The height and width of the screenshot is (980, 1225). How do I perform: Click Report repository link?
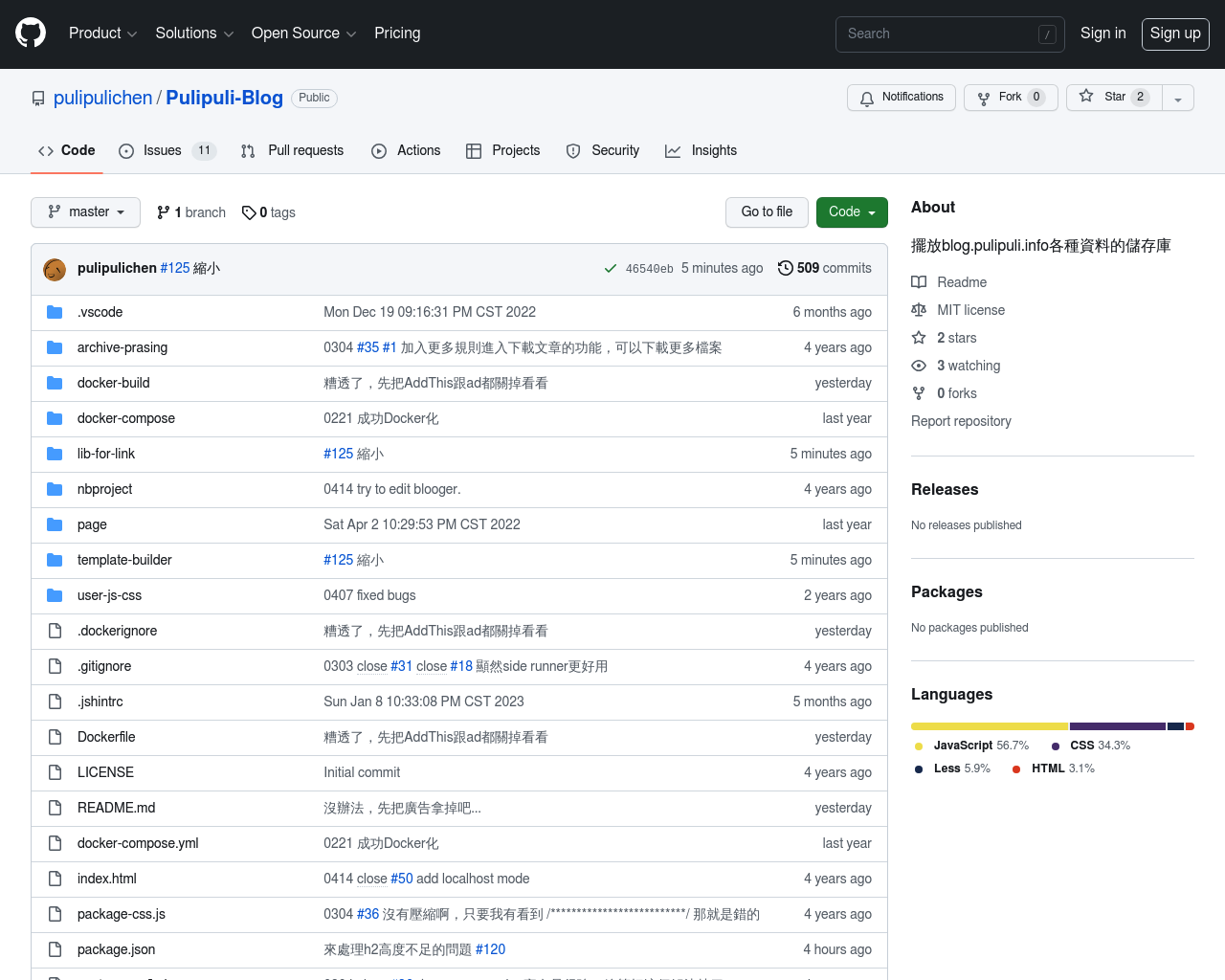tap(961, 421)
